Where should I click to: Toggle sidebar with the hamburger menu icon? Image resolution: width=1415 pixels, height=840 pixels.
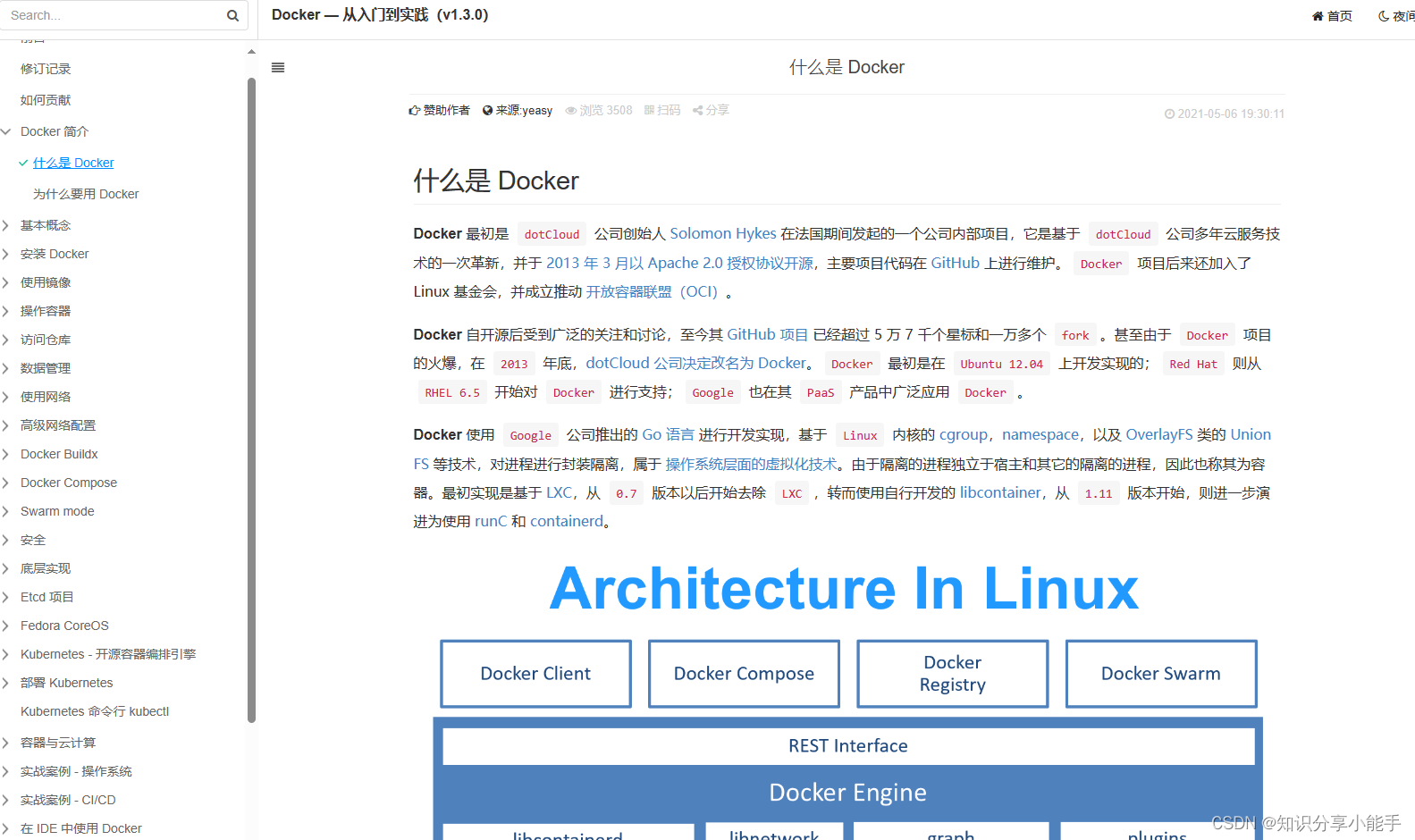pos(278,67)
